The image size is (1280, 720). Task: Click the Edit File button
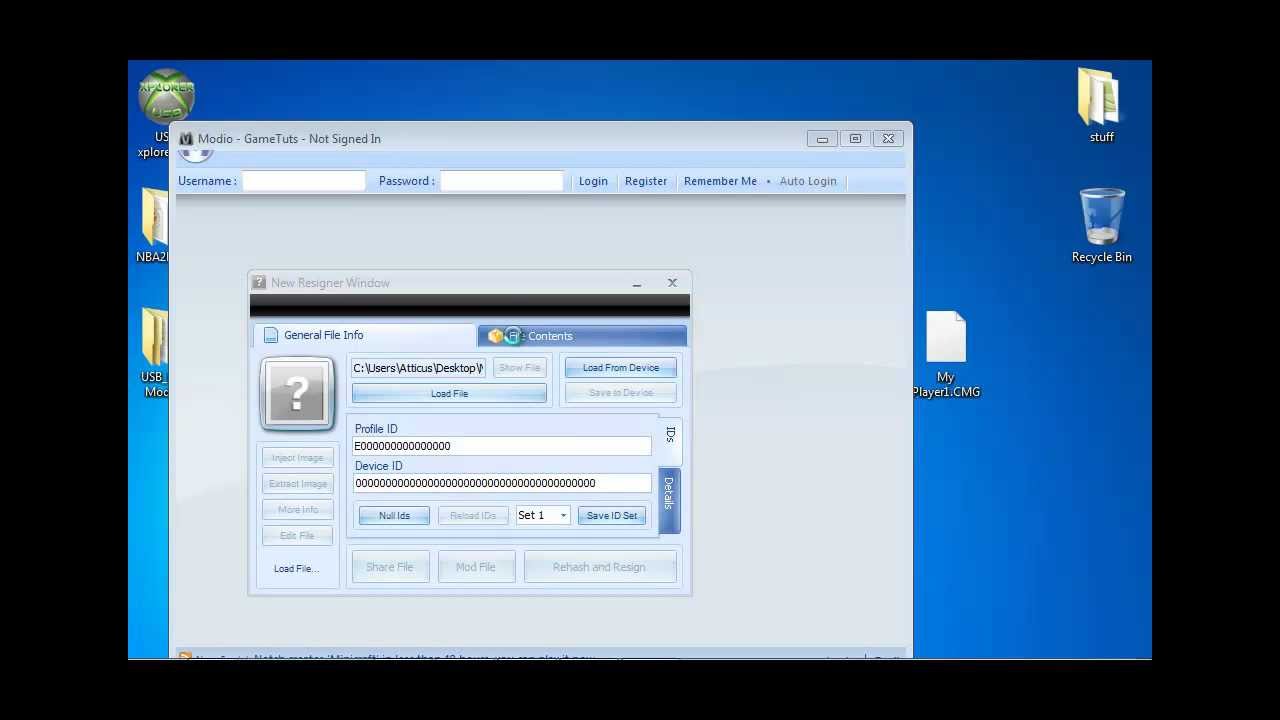point(297,536)
